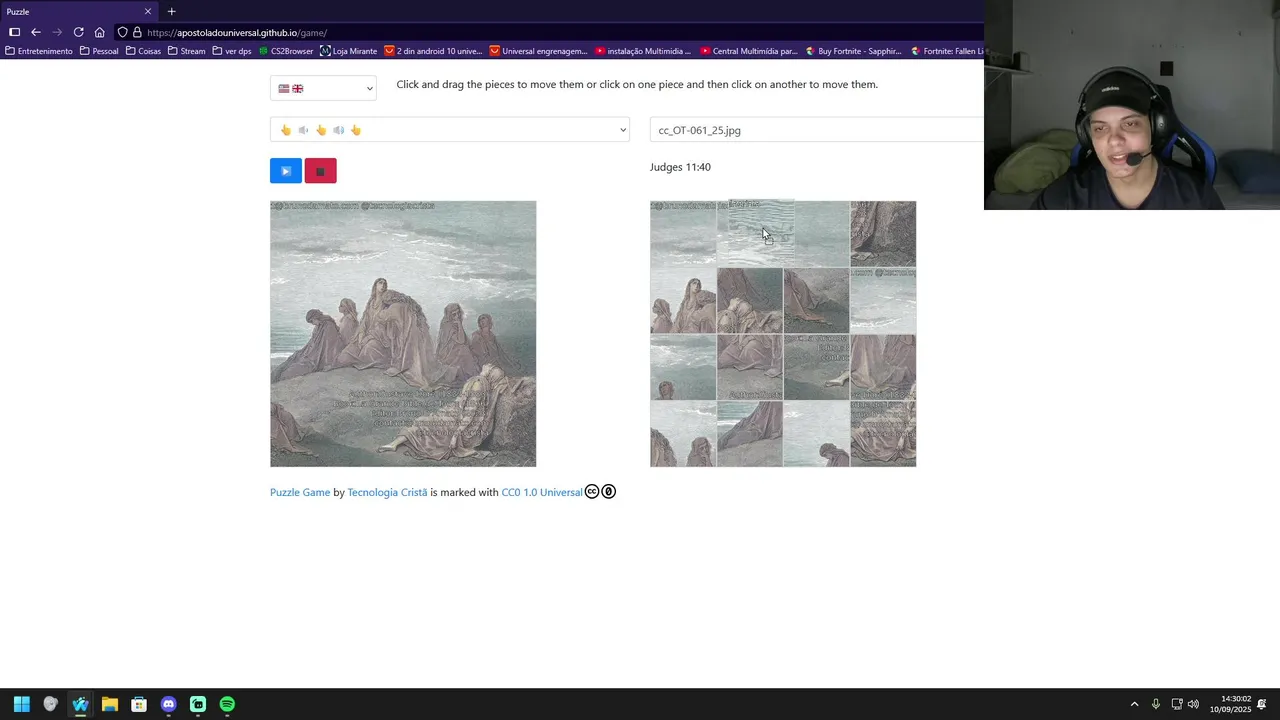Open File Explorer from the taskbar
Image resolution: width=1280 pixels, height=720 pixels.
(109, 704)
